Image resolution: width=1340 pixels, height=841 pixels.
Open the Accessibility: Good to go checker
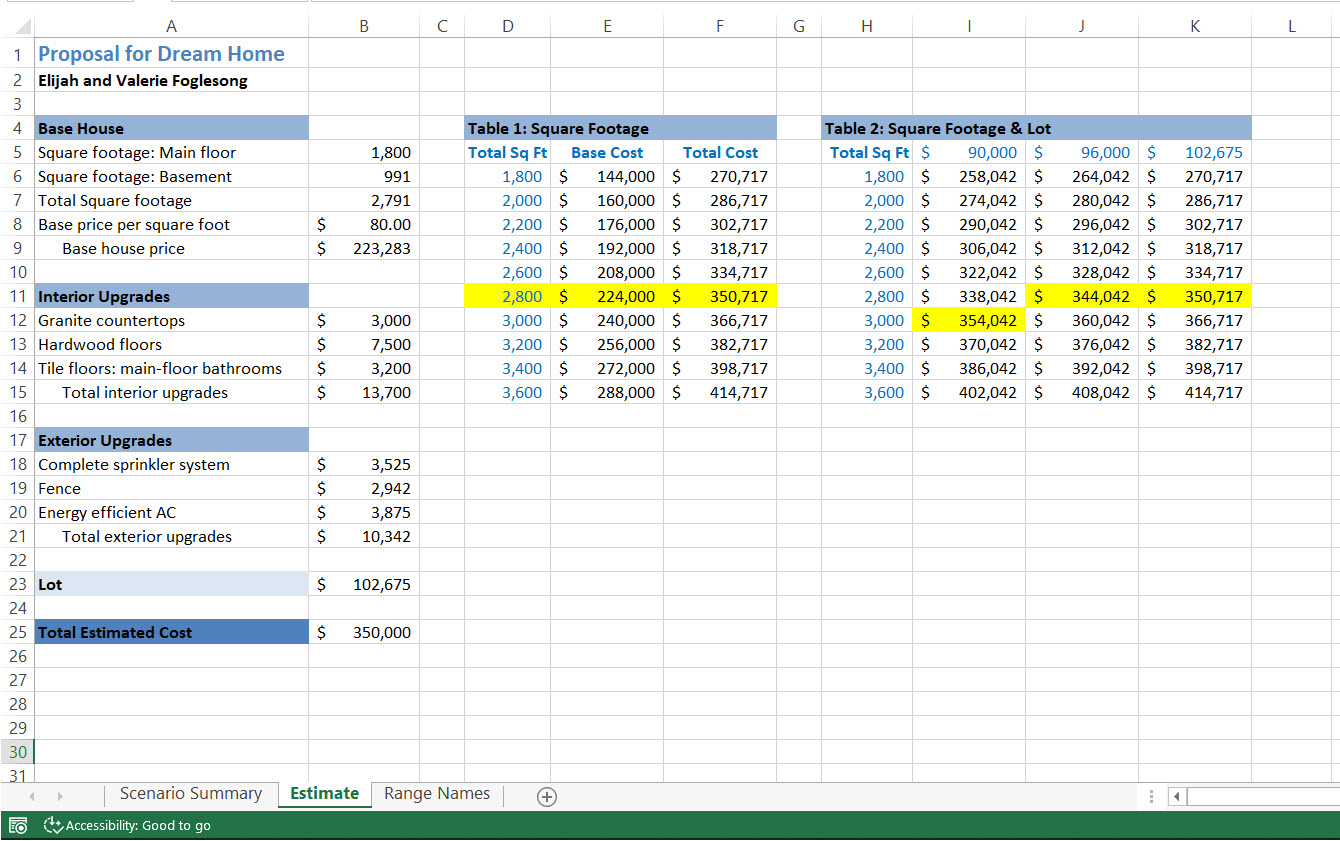click(x=128, y=826)
